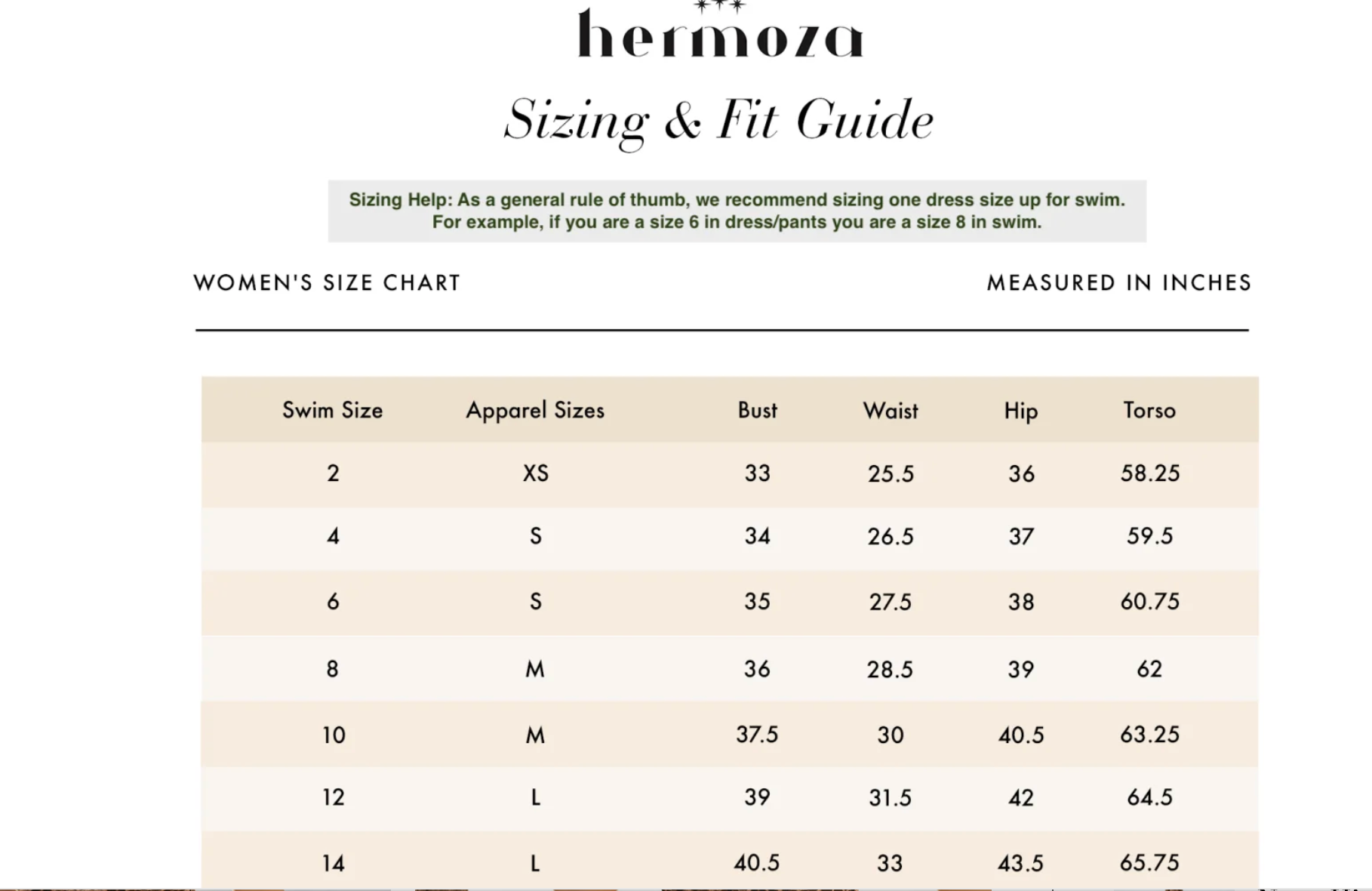Click the Women's Size Chart title
The width and height of the screenshot is (1372, 891).
point(327,282)
